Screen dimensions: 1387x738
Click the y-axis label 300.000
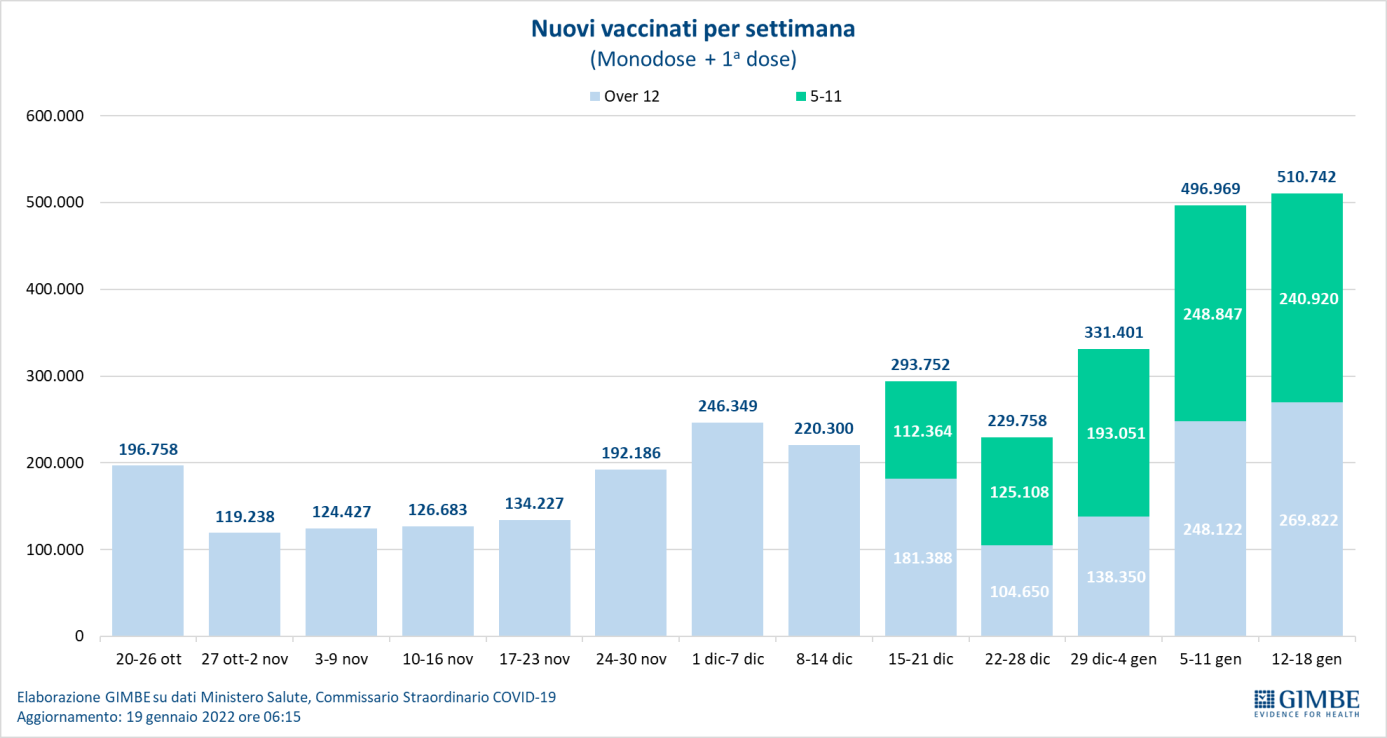click(54, 376)
